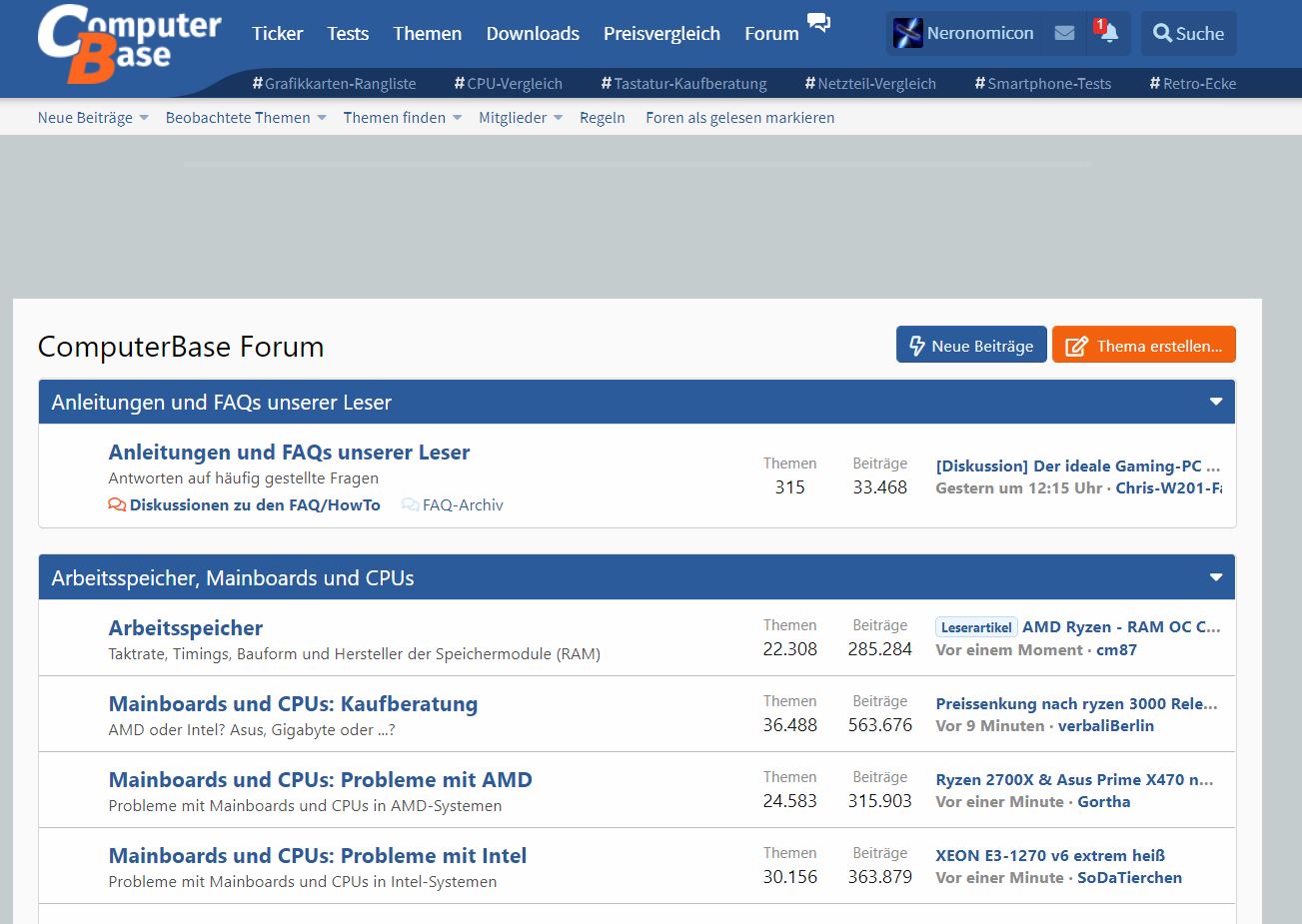Image resolution: width=1302 pixels, height=924 pixels.
Task: Click the lightning icon on Neue Beiträge
Action: (x=916, y=346)
